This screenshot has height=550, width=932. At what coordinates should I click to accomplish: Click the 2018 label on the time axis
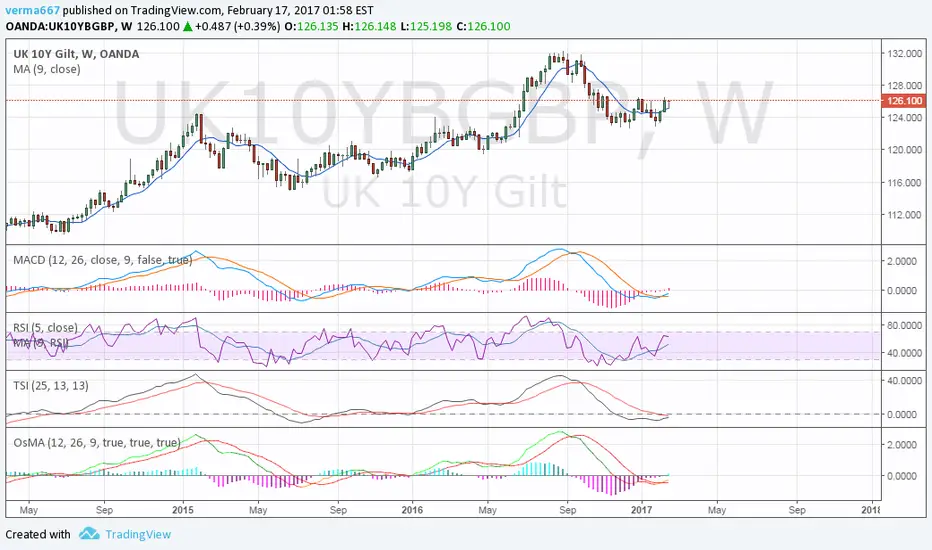pyautogui.click(x=870, y=510)
